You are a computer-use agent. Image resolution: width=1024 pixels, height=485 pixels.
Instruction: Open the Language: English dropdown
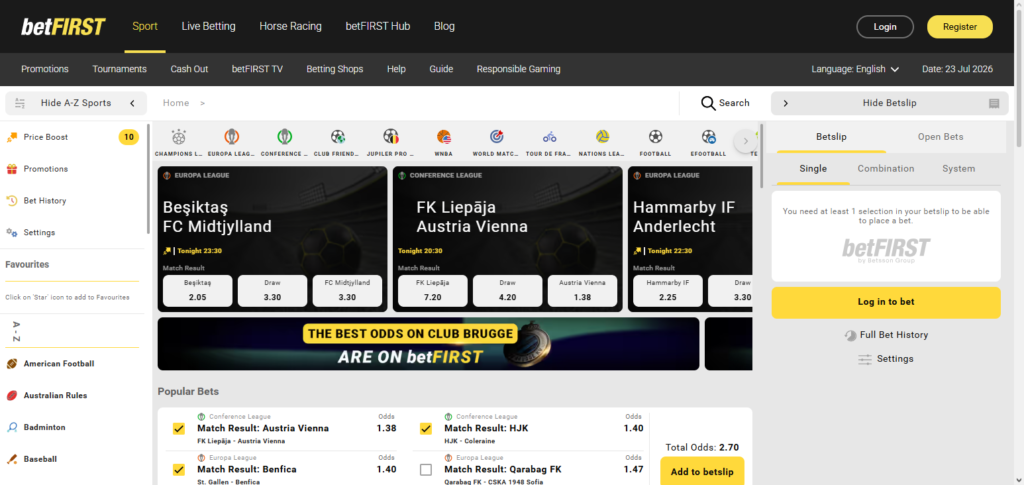[855, 69]
